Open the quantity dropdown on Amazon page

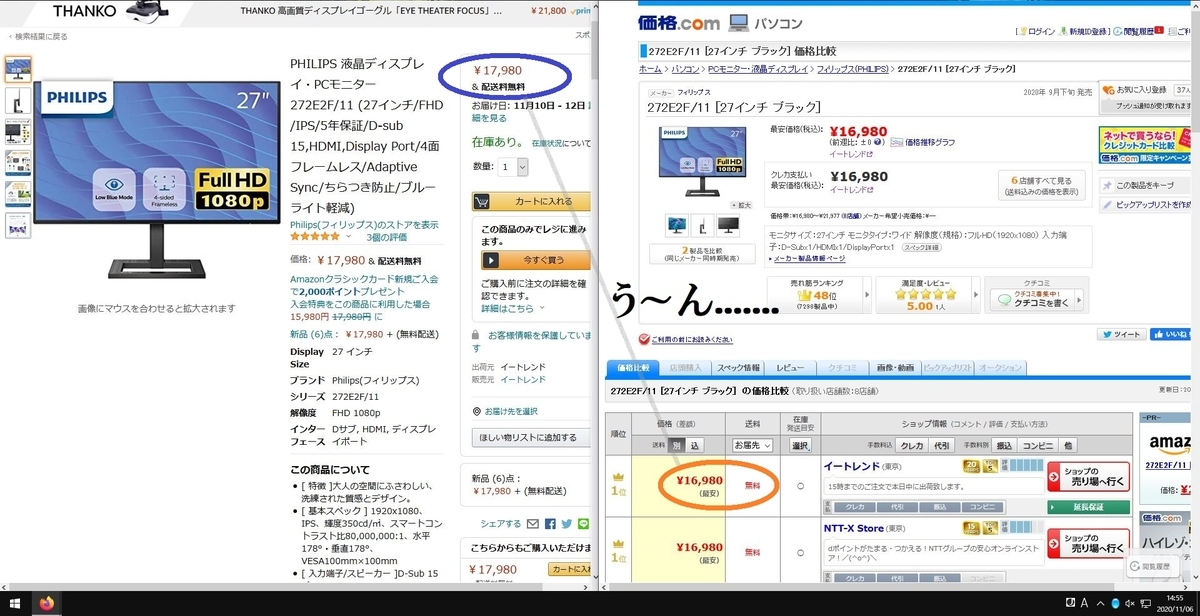(513, 167)
